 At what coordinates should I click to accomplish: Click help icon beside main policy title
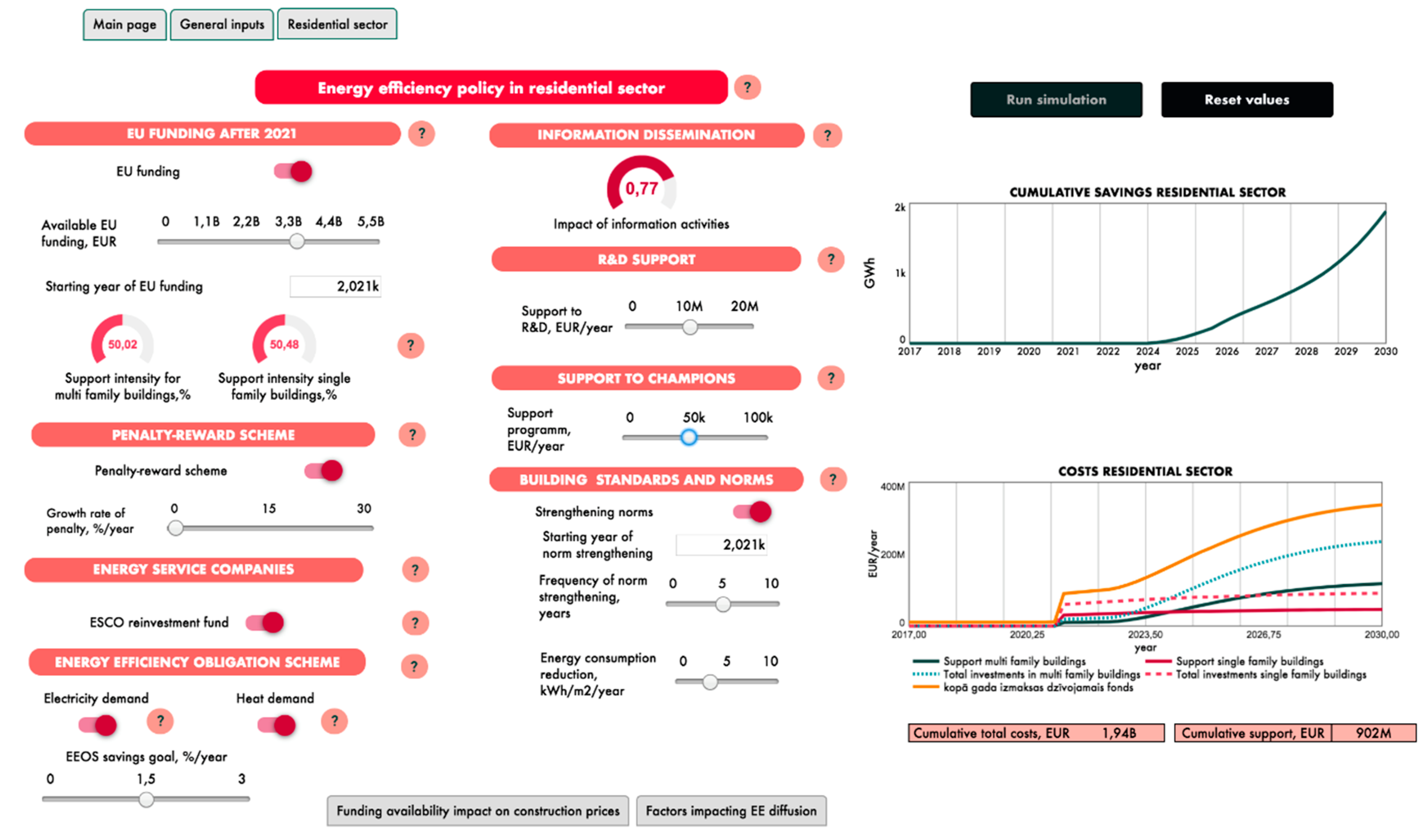tap(747, 87)
